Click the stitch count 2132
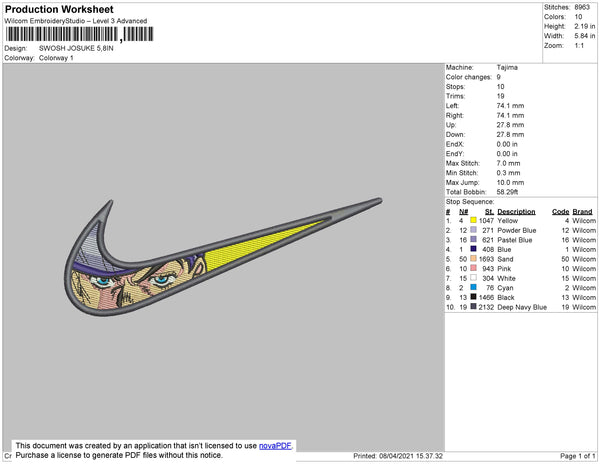The width and height of the screenshot is (600, 464). click(486, 307)
